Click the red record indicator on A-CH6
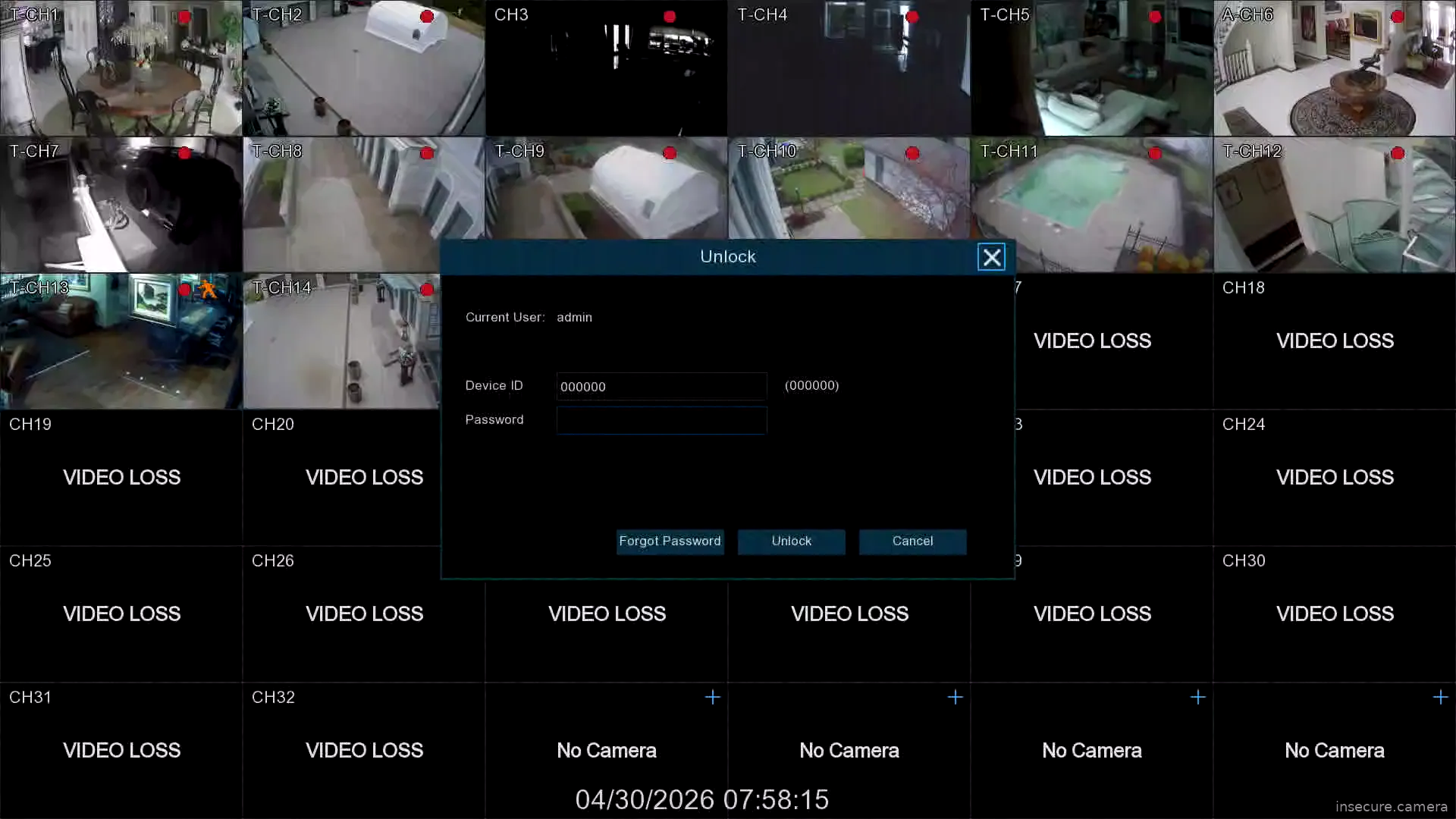This screenshot has width=1456, height=819. point(1398,17)
